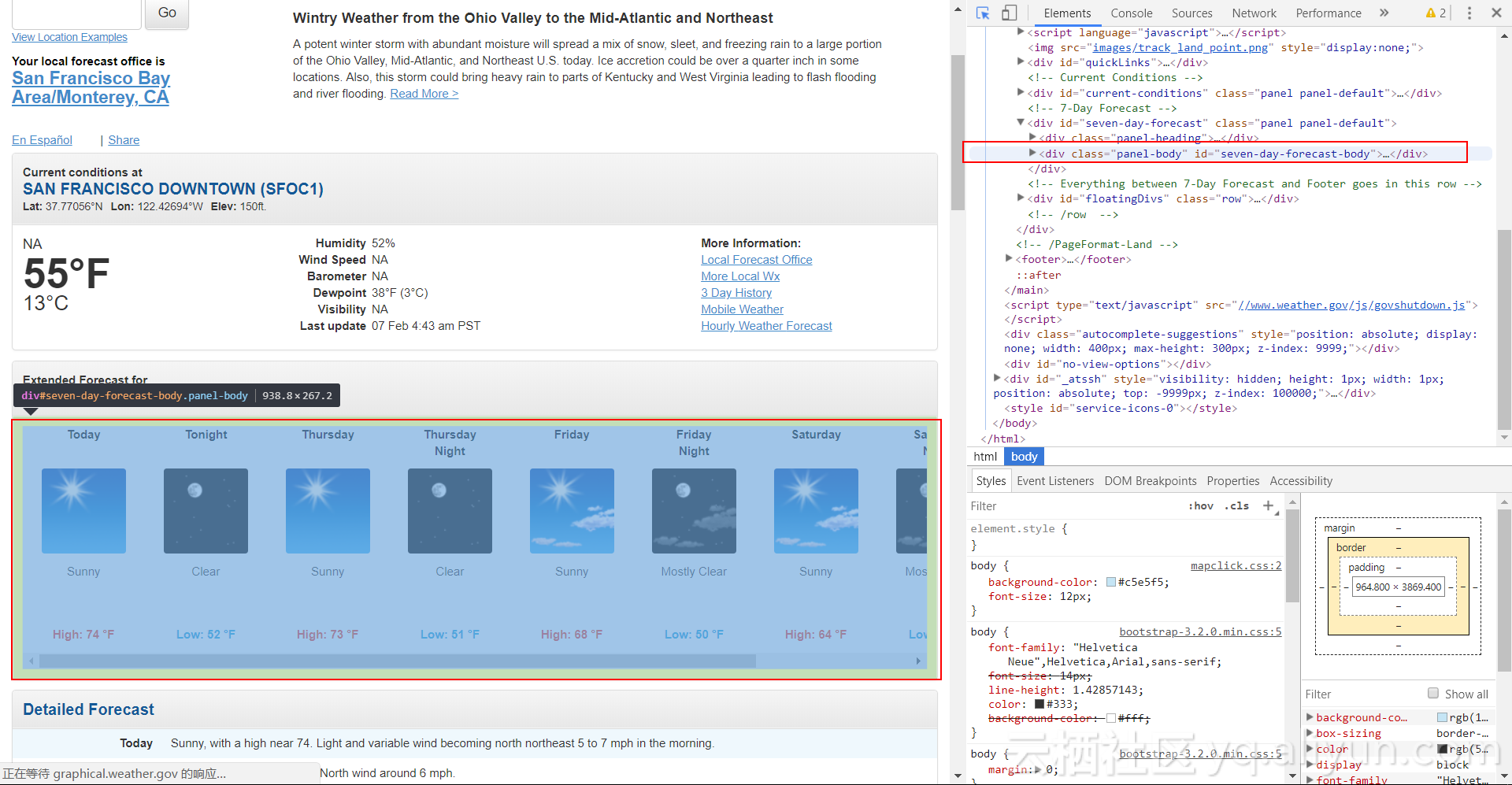Close the DevTools panel
Viewport: 1512px width, 785px height.
pos(1496,13)
